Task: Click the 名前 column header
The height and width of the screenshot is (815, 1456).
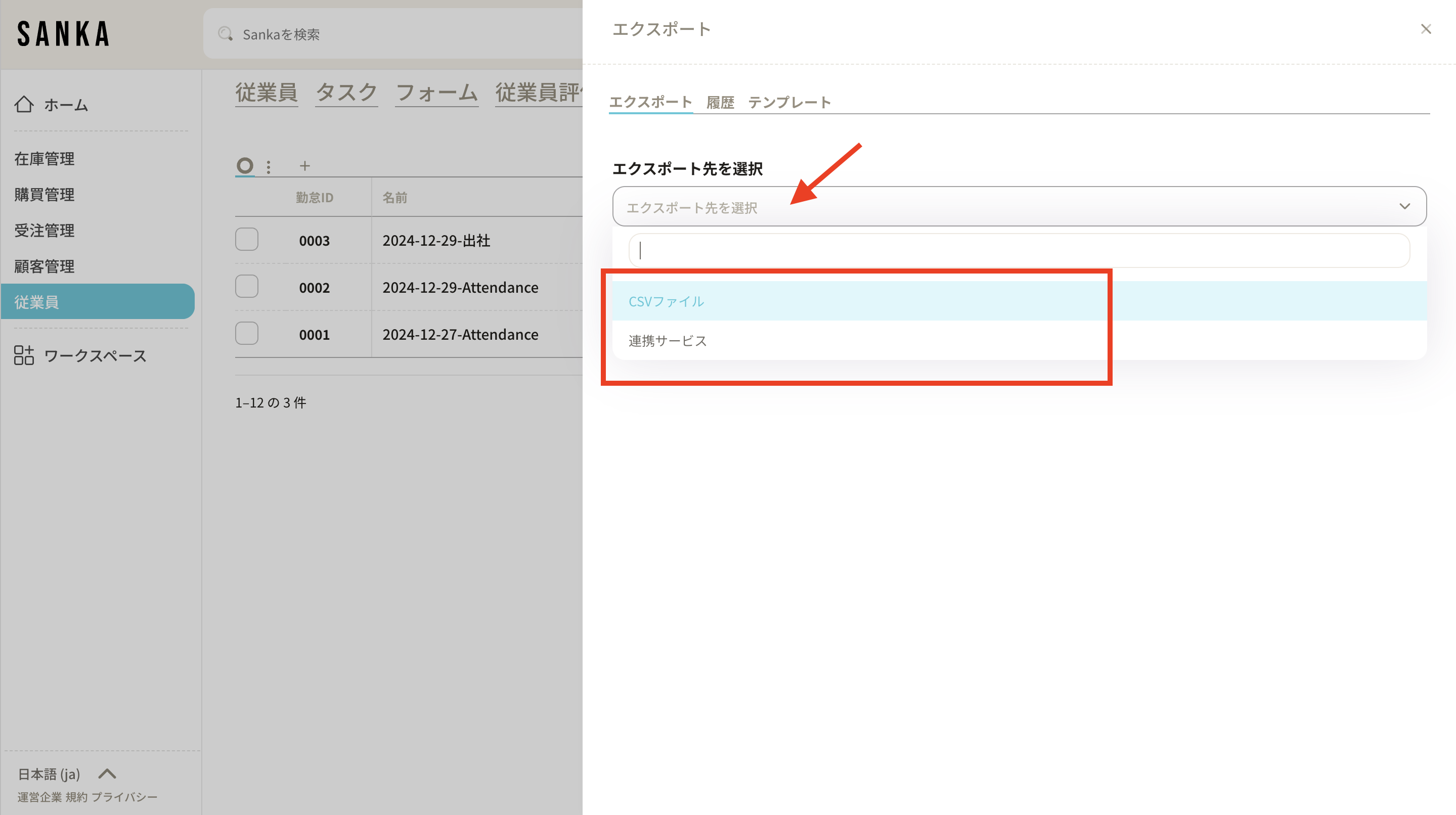Action: (x=394, y=197)
